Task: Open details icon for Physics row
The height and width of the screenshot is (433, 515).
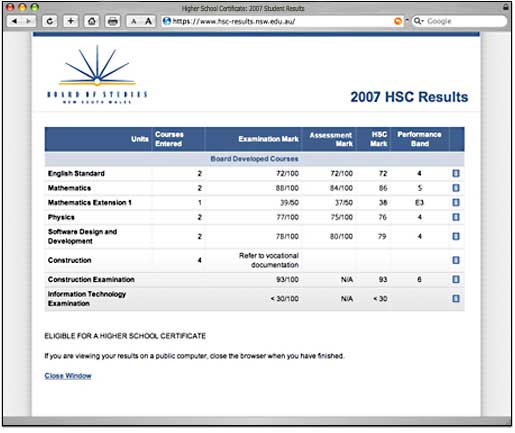Action: pos(456,217)
